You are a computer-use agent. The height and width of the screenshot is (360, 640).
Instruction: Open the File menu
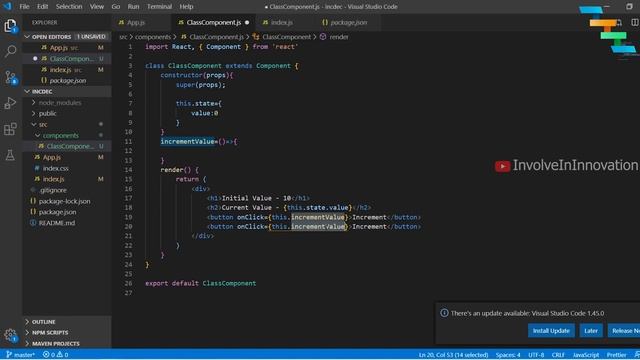point(24,7)
